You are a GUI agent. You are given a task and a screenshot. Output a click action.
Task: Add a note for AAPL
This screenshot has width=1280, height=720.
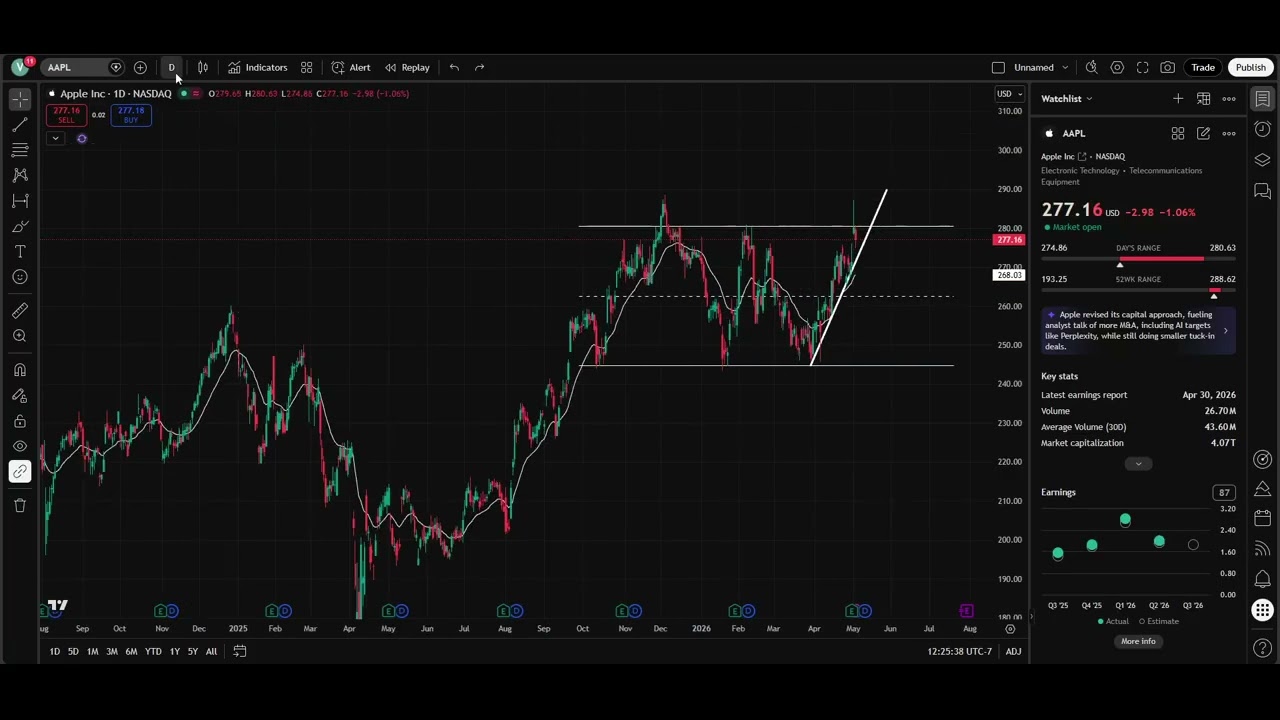pos(1203,133)
